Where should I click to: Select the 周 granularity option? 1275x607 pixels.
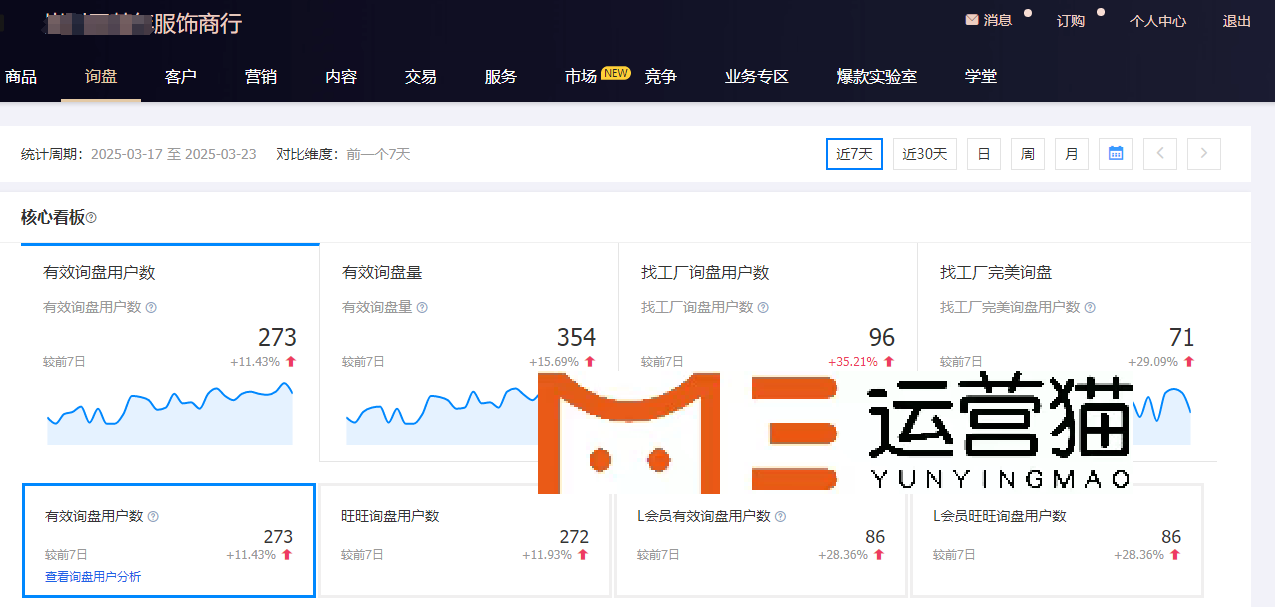tap(1027, 154)
